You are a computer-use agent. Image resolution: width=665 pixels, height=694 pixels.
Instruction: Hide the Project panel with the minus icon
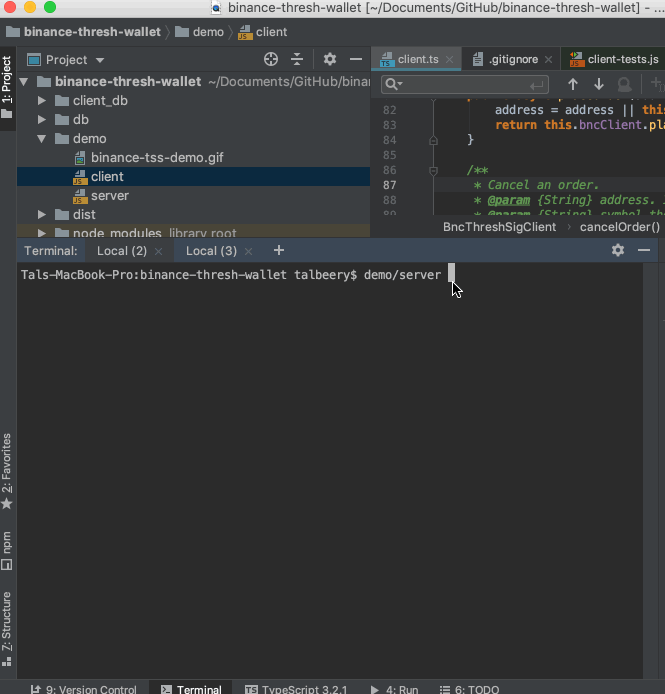356,59
